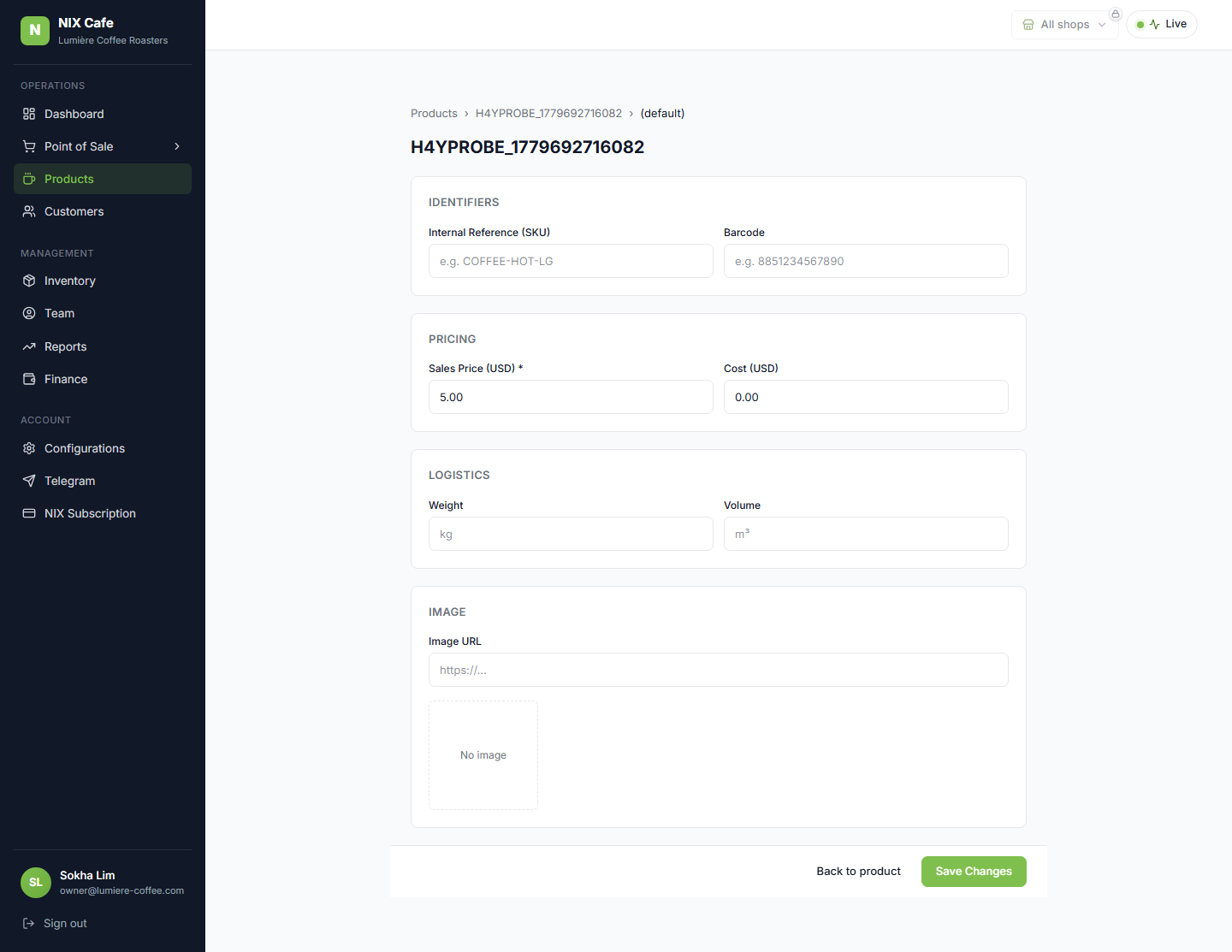Expand the Point of Sale submenu chevron
Image resolution: width=1232 pixels, height=952 pixels.
click(x=177, y=146)
